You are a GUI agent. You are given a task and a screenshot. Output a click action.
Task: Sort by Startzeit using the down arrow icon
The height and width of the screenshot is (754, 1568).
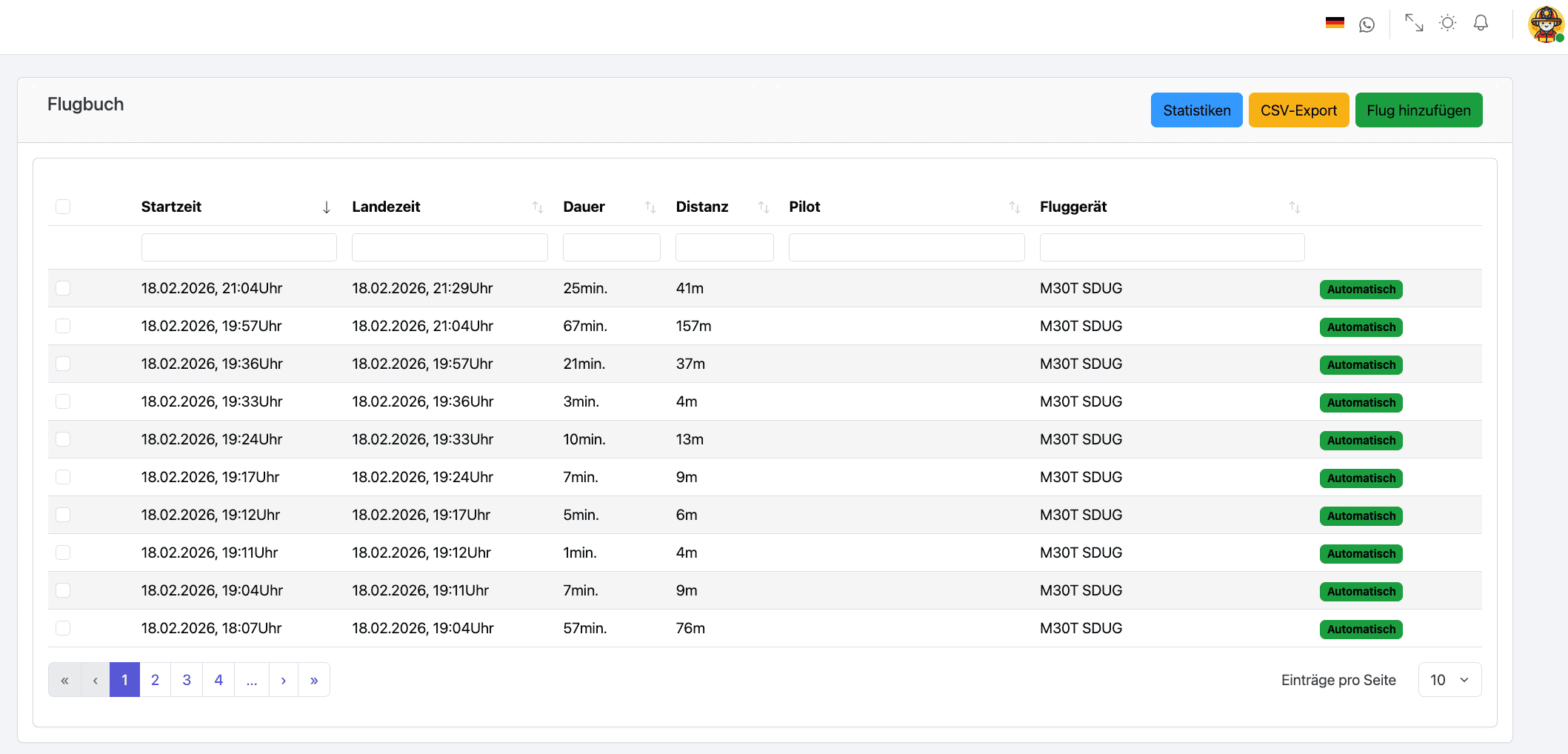point(326,207)
